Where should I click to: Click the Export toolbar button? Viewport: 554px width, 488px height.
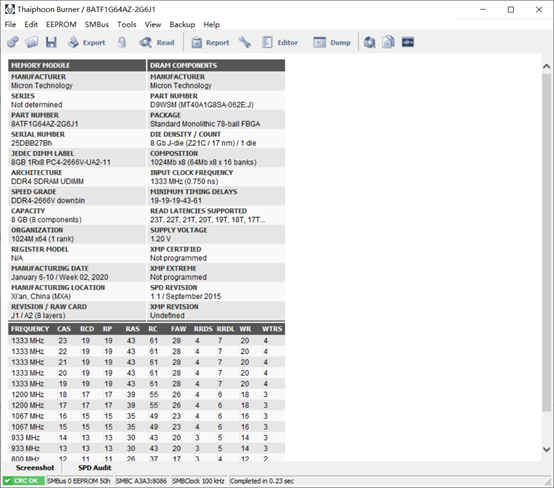click(87, 42)
